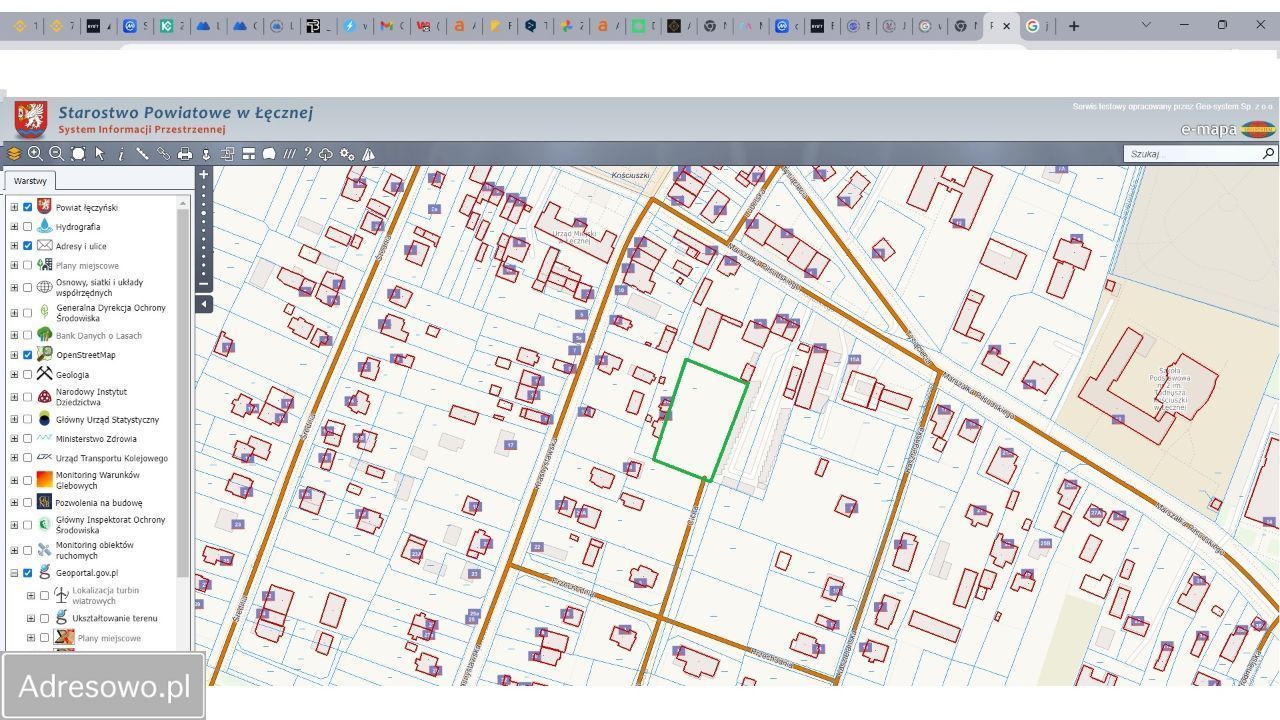The image size is (1280, 720).
Task: Expand Główny Urząd Statystyczny group
Action: point(14,420)
